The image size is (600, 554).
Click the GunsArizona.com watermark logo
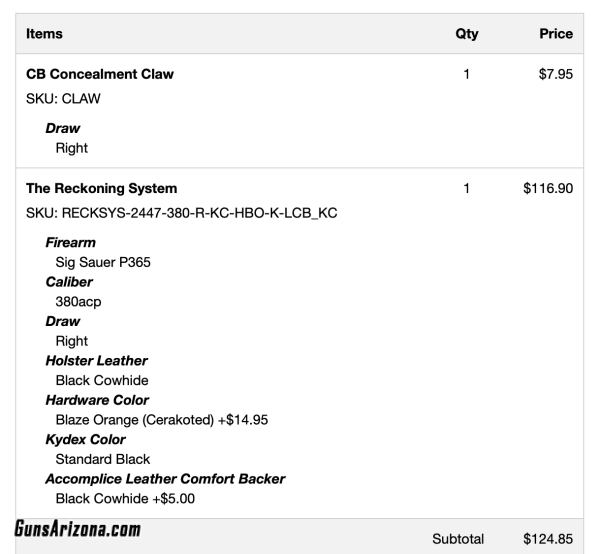[78, 529]
